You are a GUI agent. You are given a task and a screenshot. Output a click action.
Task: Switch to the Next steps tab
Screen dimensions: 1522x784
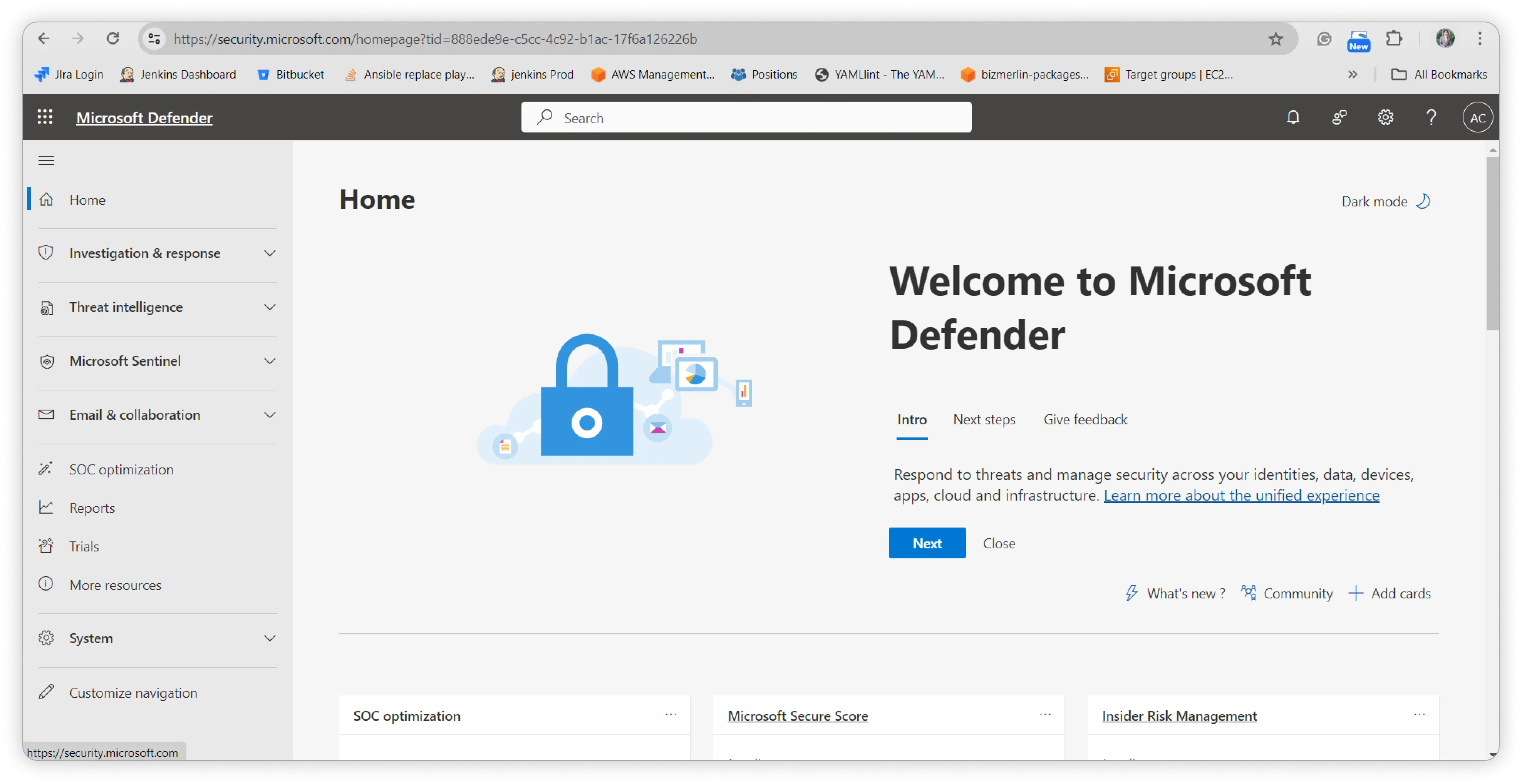coord(984,419)
